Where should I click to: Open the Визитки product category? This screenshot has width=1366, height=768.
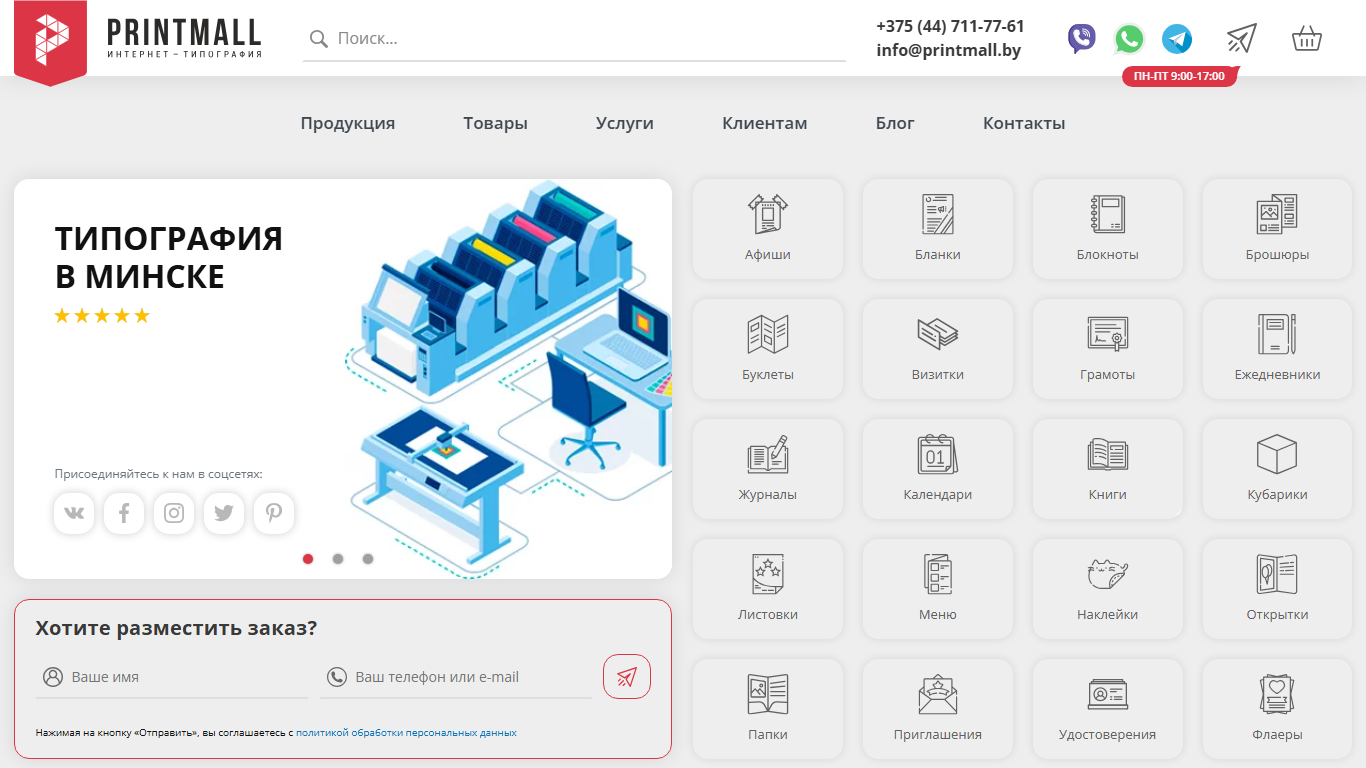click(x=938, y=349)
